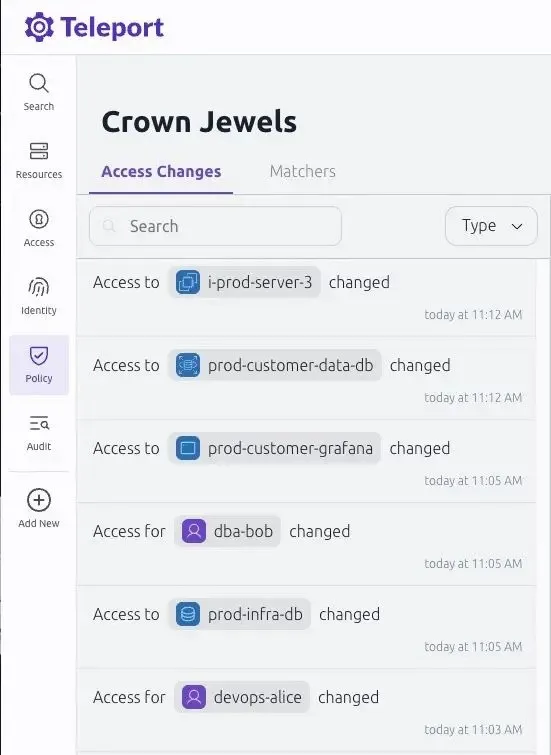The height and width of the screenshot is (755, 551).
Task: Switch to the Matchers tab
Action: pos(302,171)
